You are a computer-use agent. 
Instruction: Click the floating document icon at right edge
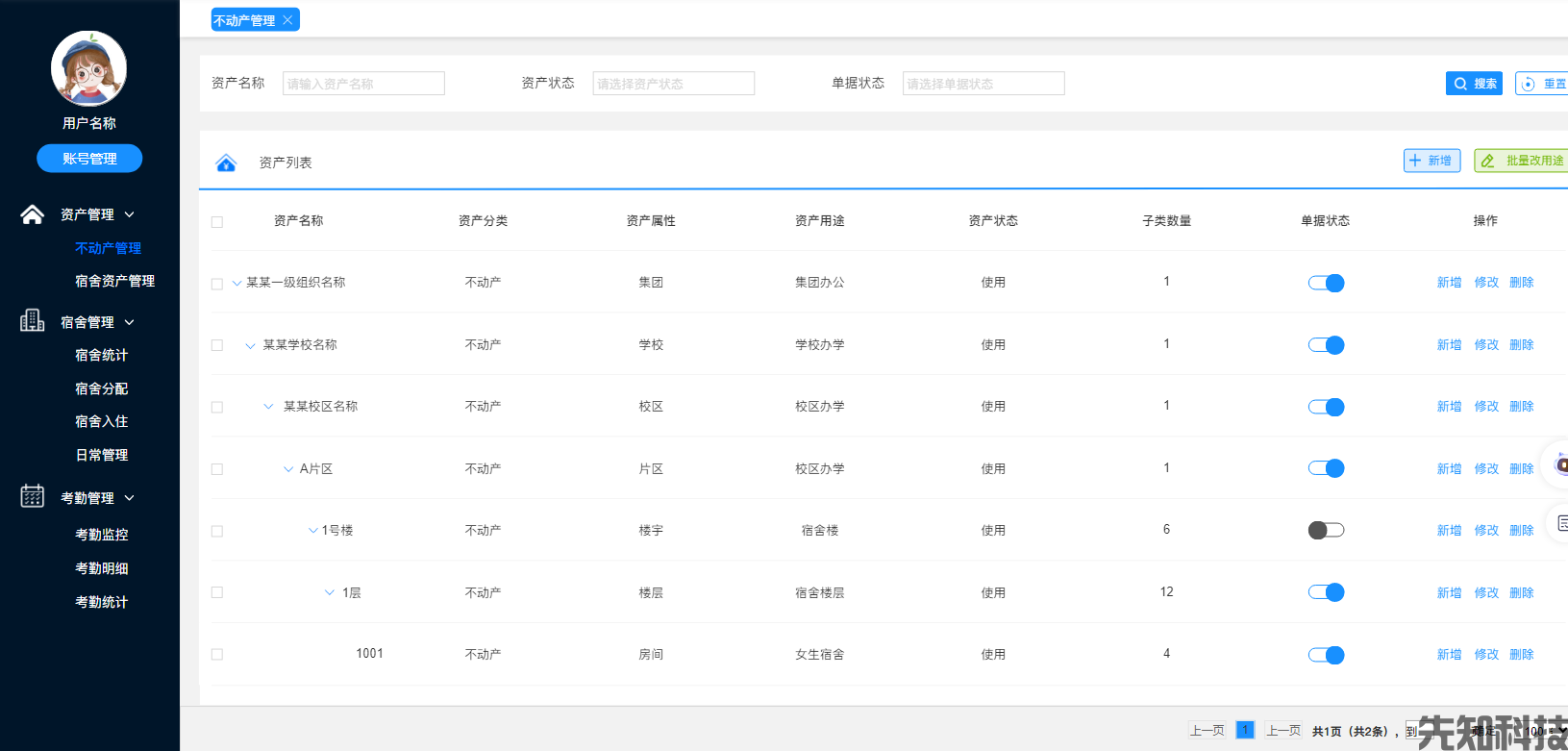pyautogui.click(x=1562, y=523)
